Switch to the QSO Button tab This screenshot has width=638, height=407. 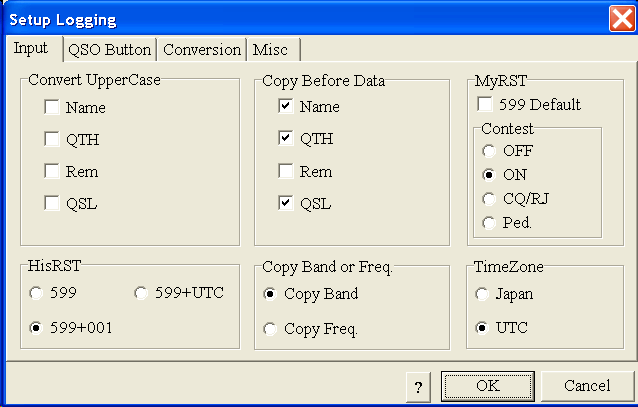(x=109, y=49)
